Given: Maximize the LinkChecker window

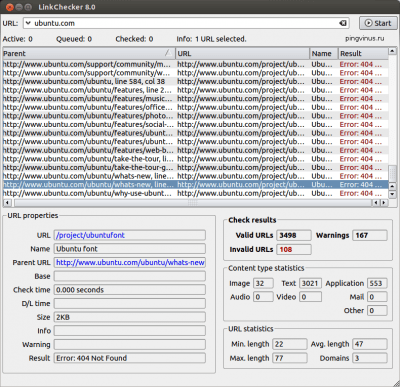Looking at the screenshot, I should pos(28,7).
